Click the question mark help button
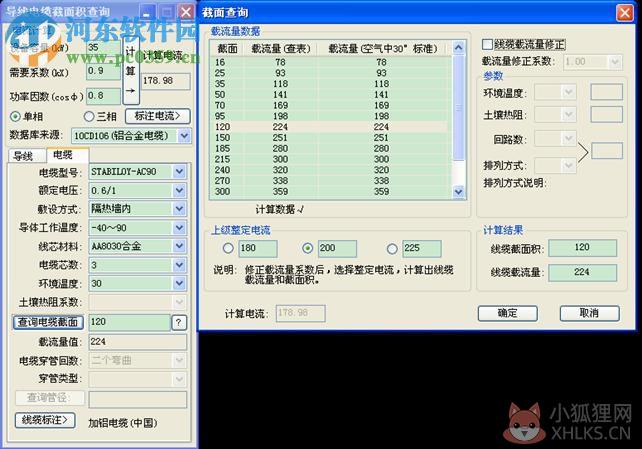Image resolution: width=642 pixels, height=449 pixels. point(179,323)
